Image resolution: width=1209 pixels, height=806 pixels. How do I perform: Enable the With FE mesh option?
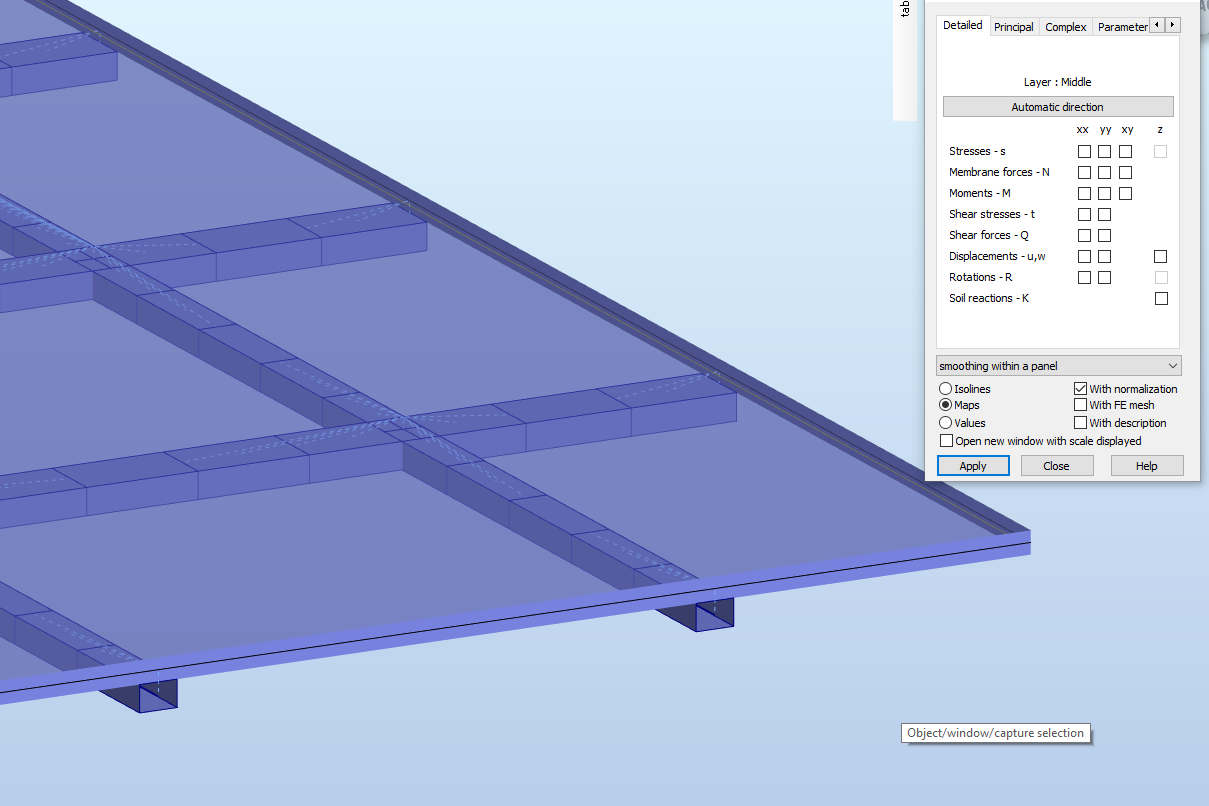[1080, 405]
